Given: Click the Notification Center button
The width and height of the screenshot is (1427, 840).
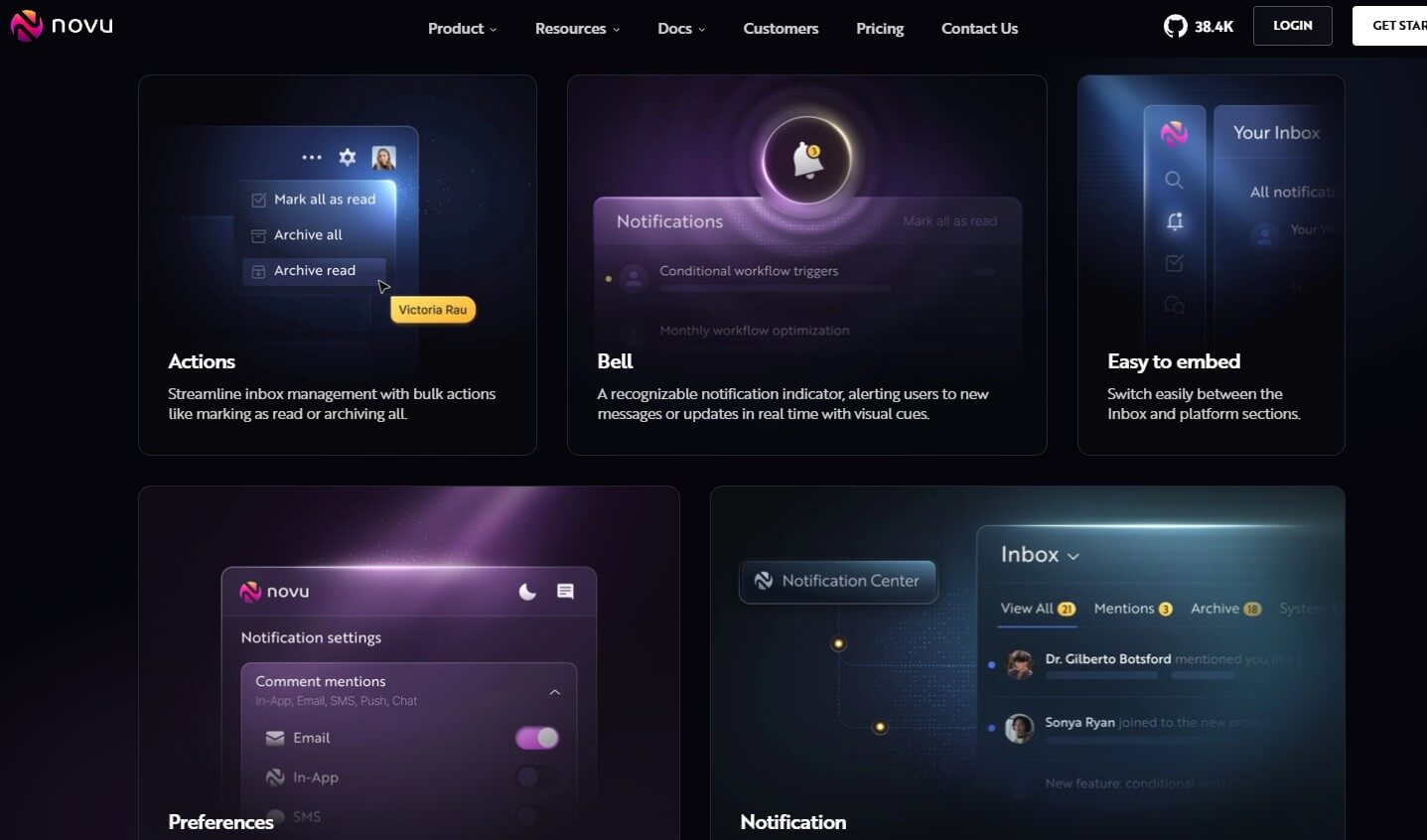Looking at the screenshot, I should click(838, 581).
